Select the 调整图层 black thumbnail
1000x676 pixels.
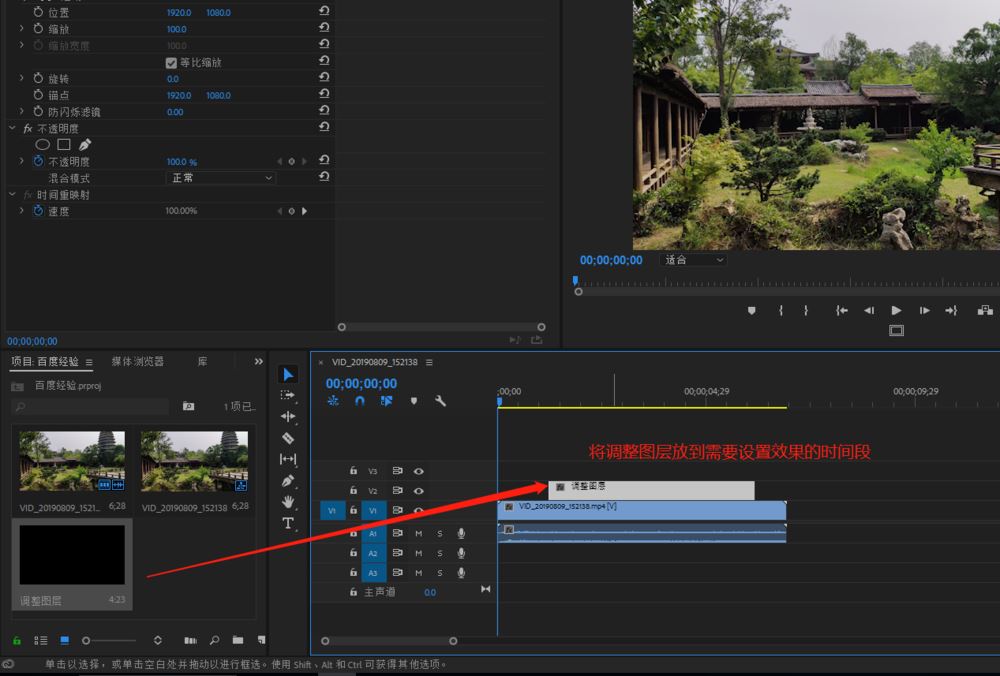pyautogui.click(x=72, y=554)
